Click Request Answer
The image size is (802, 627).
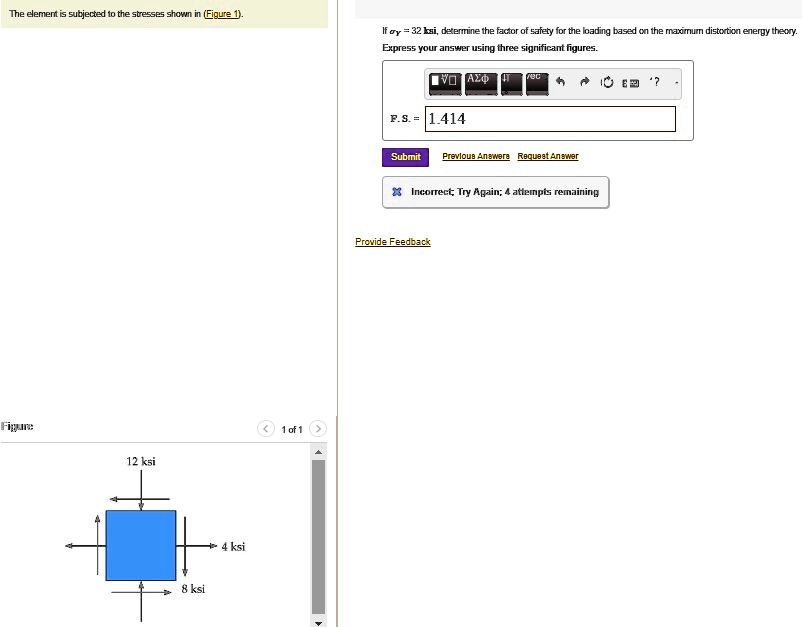[x=547, y=156]
